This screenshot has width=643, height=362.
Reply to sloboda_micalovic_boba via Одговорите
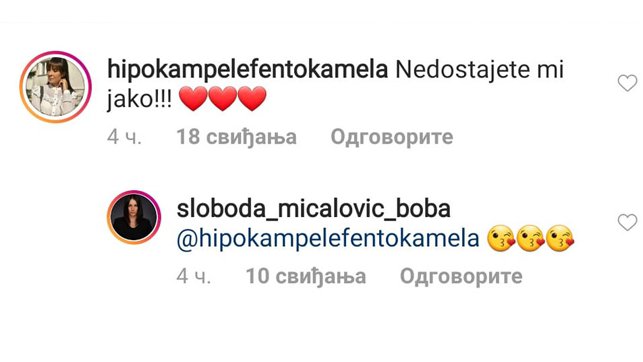[x=461, y=276]
